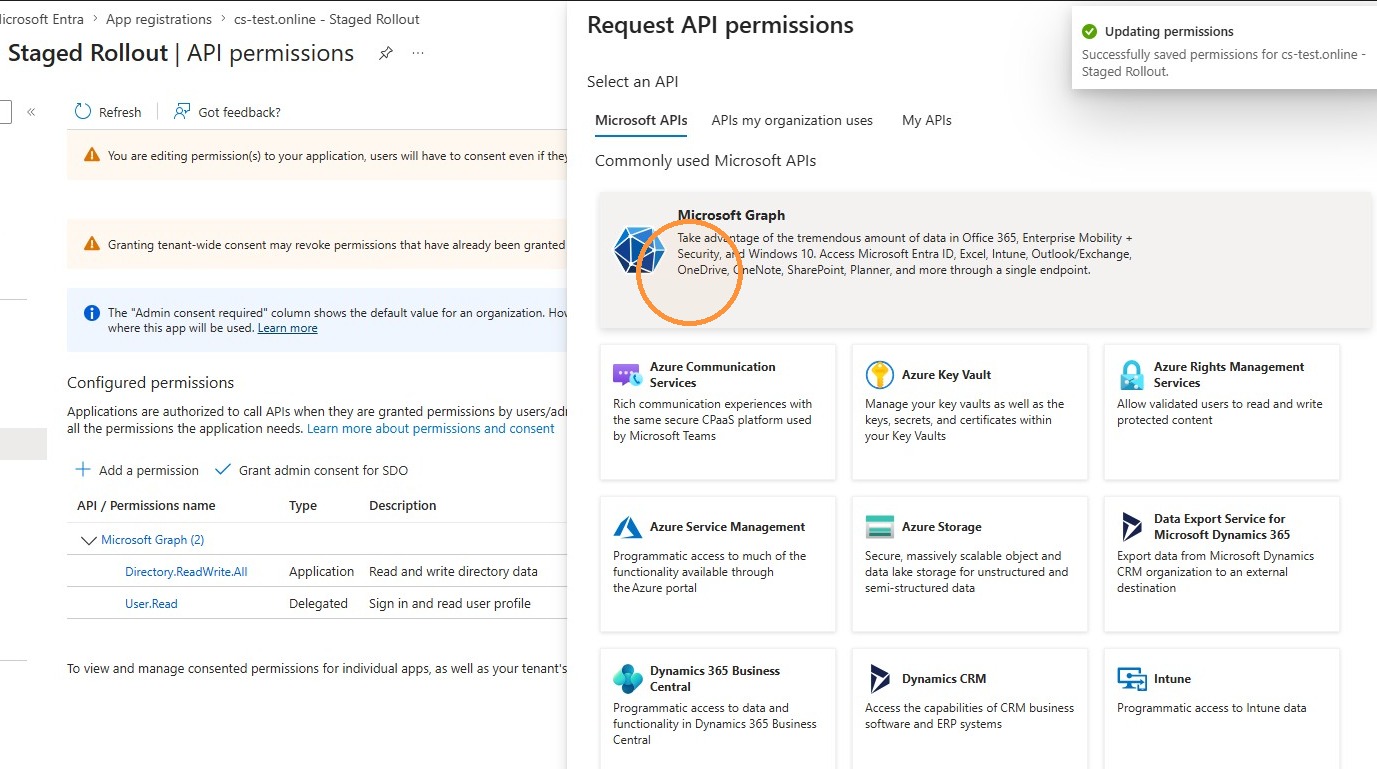Click the checkmark icon for Grant admin consent

click(x=223, y=470)
